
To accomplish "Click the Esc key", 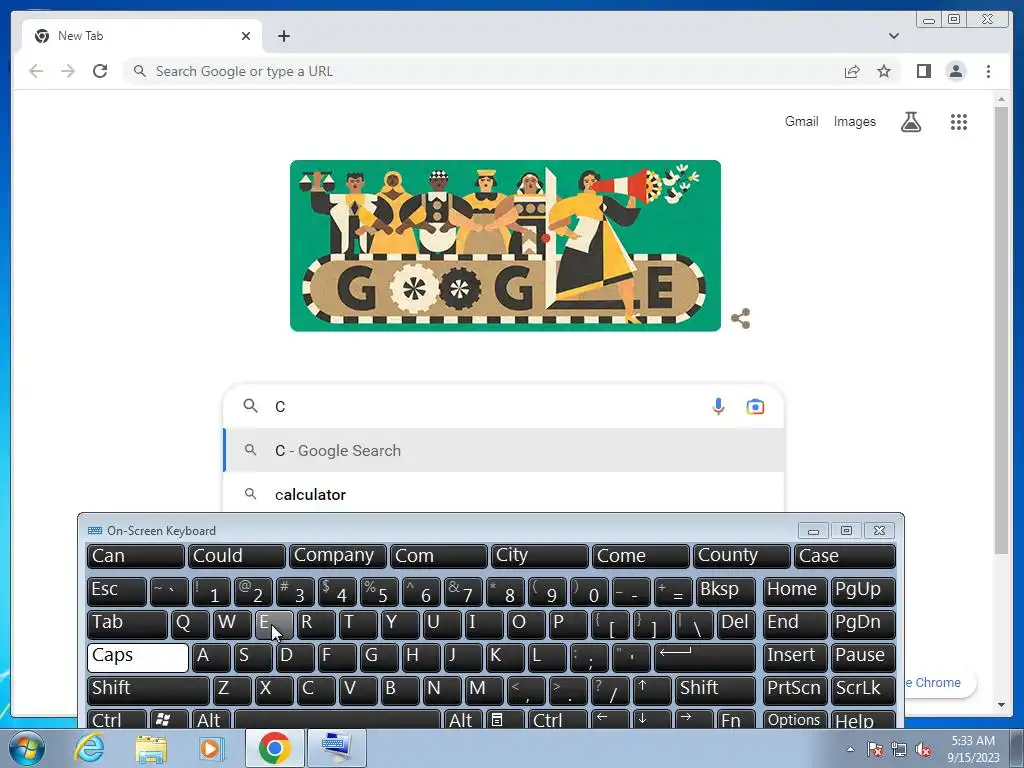I will (x=117, y=592).
